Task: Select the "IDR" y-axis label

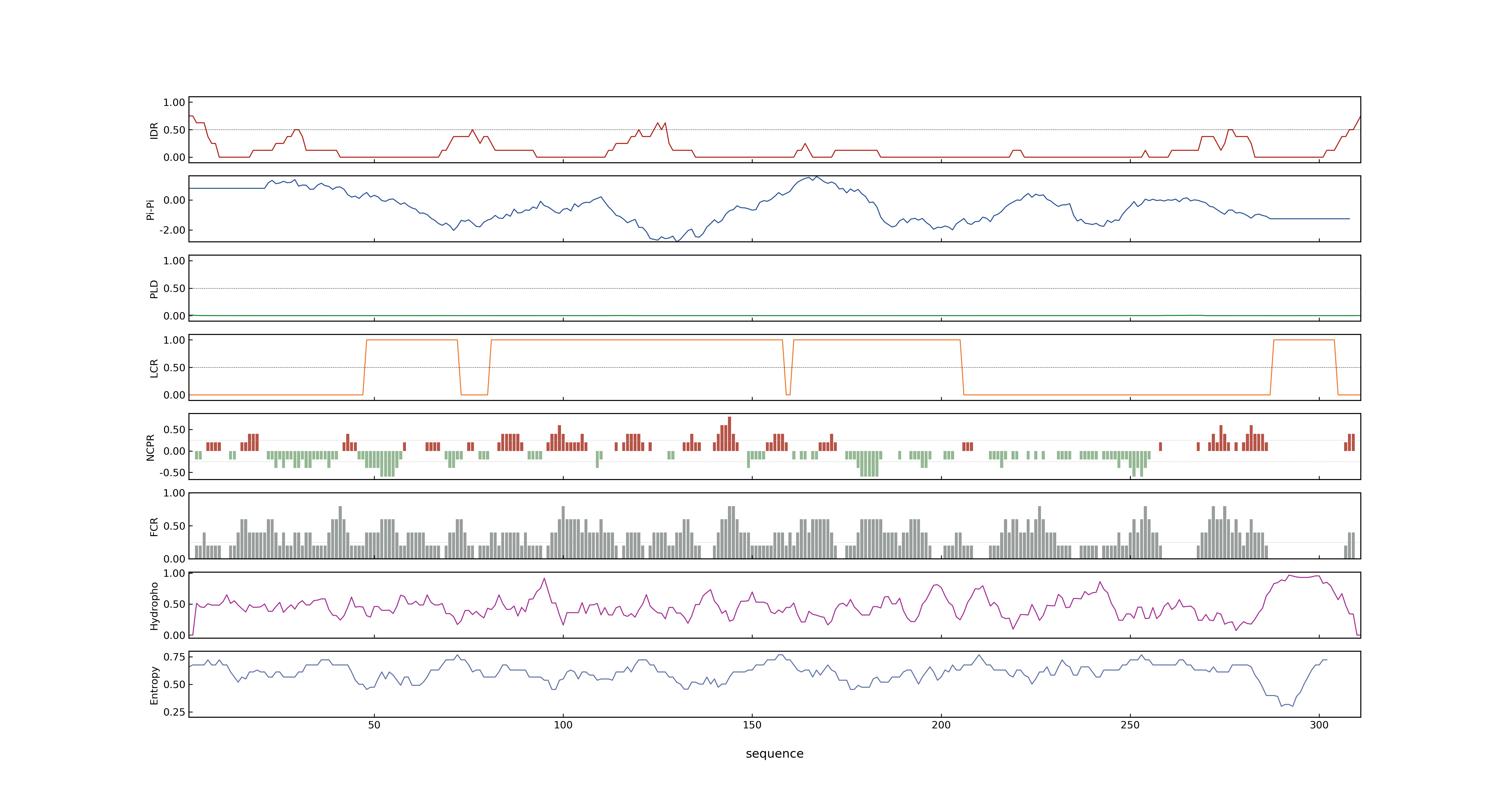Action: click(x=154, y=130)
